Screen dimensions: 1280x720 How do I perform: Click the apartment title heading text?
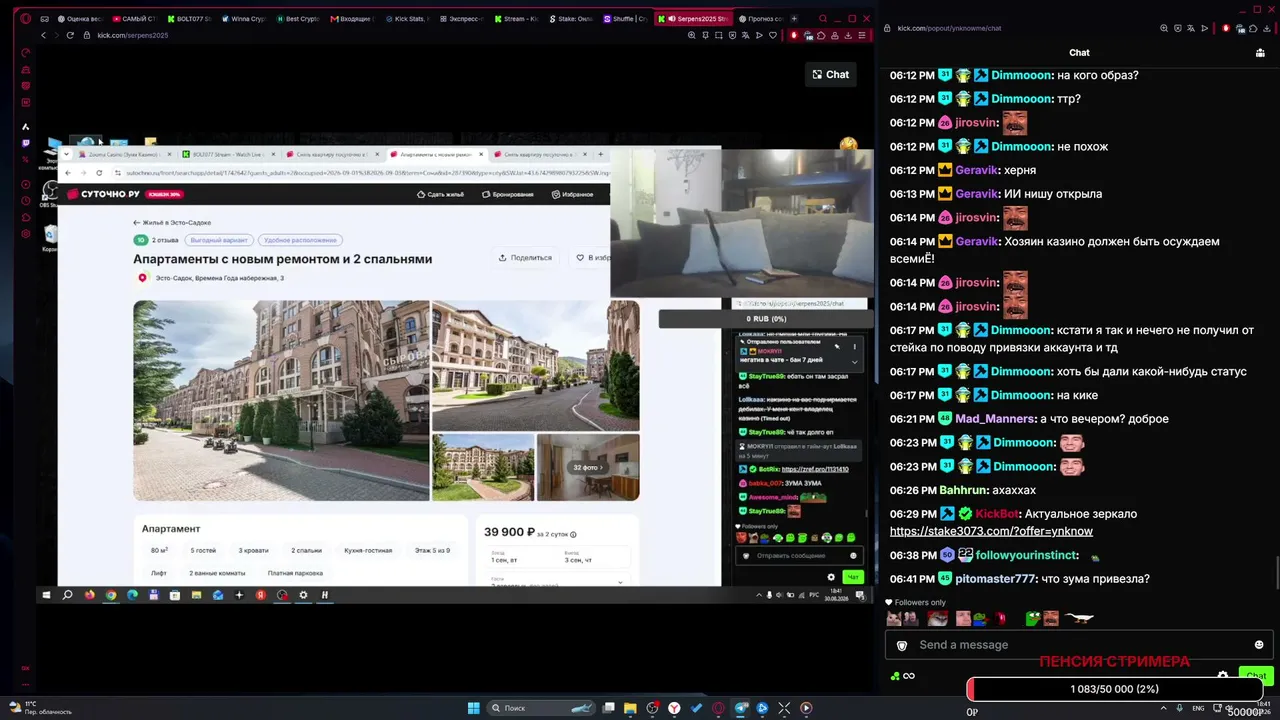[283, 259]
